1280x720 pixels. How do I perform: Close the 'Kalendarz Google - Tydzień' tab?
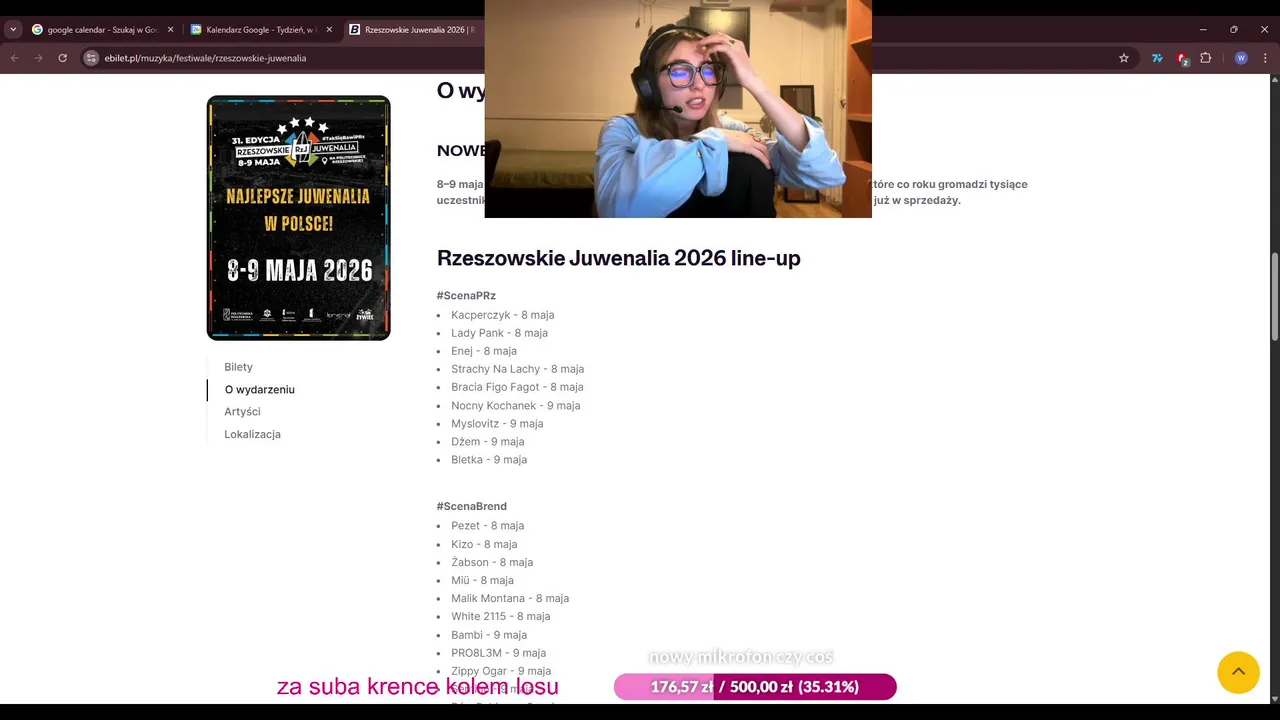(x=329, y=30)
